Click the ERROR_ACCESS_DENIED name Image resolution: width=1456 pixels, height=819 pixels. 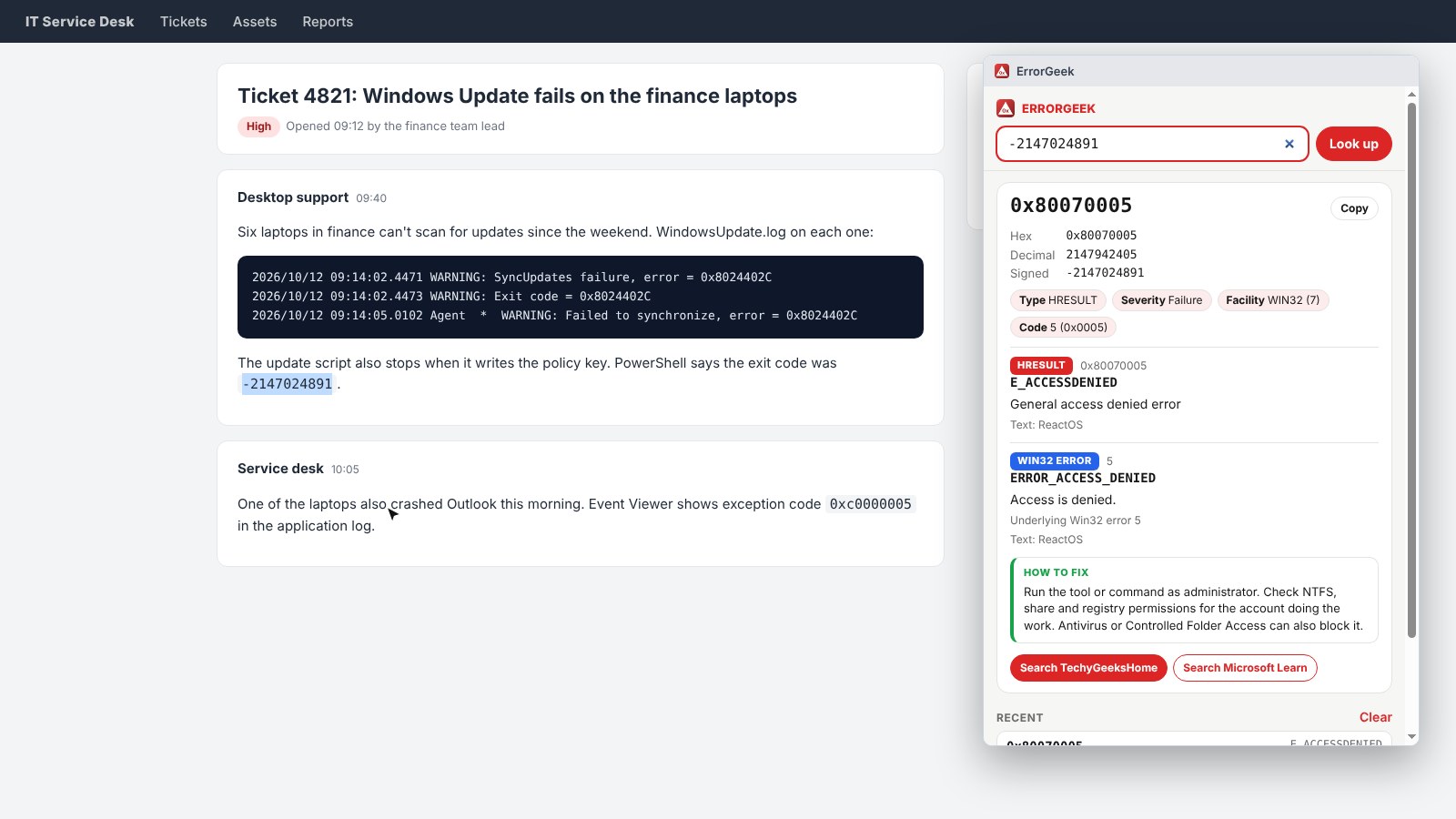pos(1083,479)
